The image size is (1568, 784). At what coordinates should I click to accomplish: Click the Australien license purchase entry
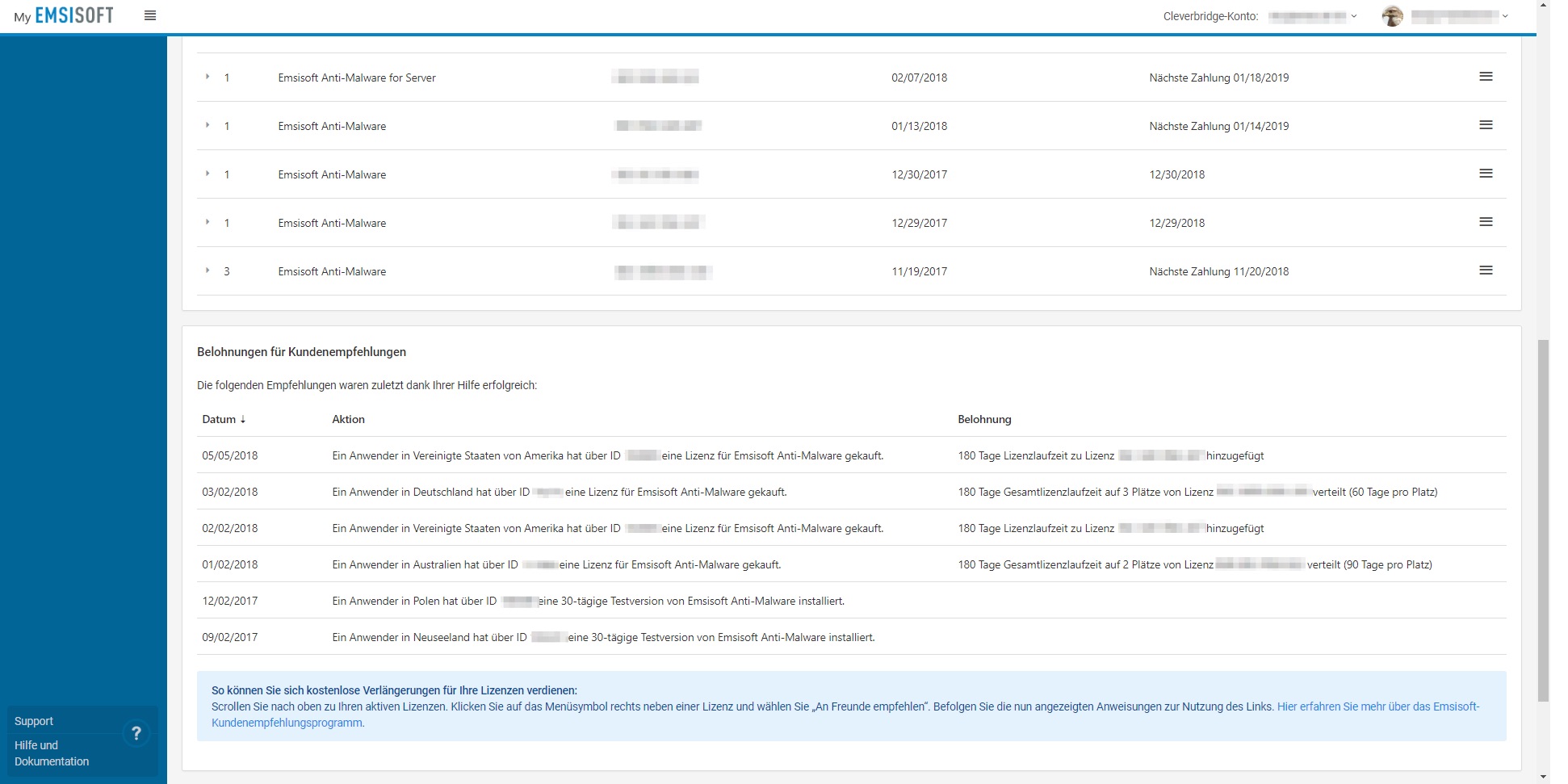click(556, 564)
